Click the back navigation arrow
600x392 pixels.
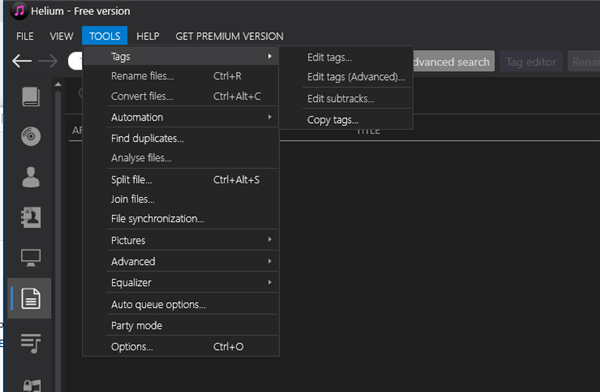[x=21, y=61]
